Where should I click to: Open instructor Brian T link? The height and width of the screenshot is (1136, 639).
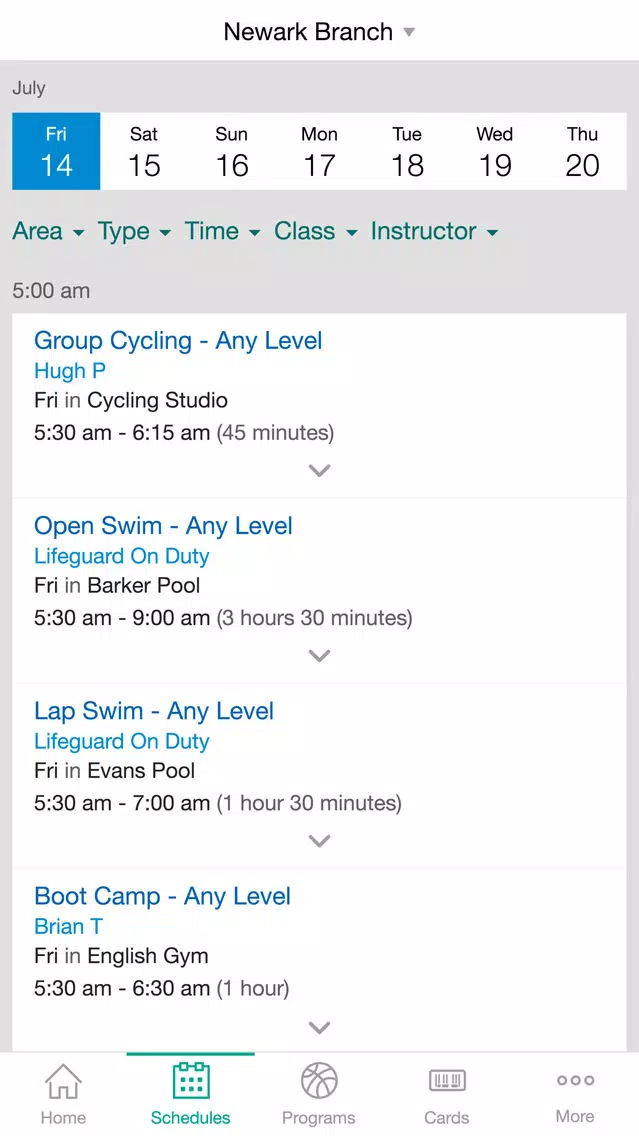(68, 927)
